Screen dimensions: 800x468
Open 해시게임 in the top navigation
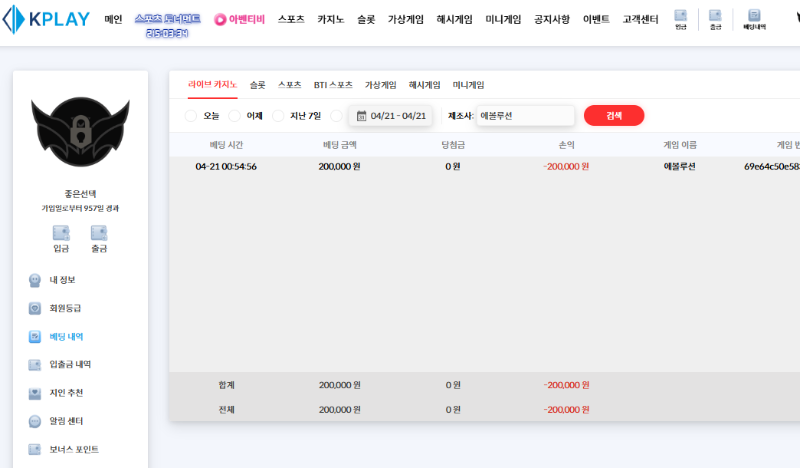pyautogui.click(x=454, y=19)
